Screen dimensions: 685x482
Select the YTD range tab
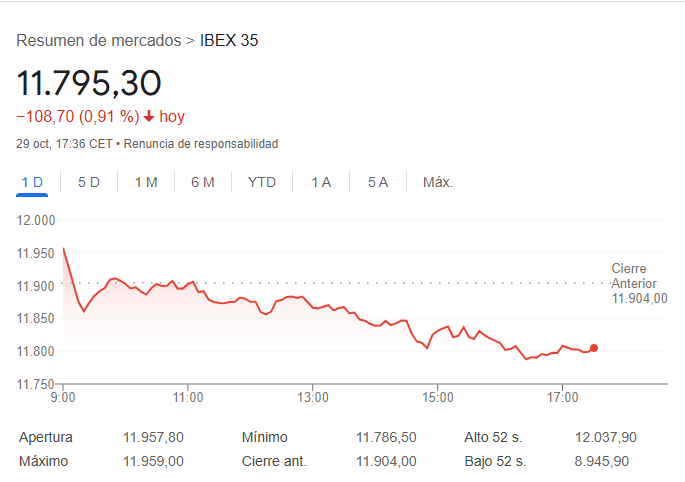pyautogui.click(x=262, y=182)
